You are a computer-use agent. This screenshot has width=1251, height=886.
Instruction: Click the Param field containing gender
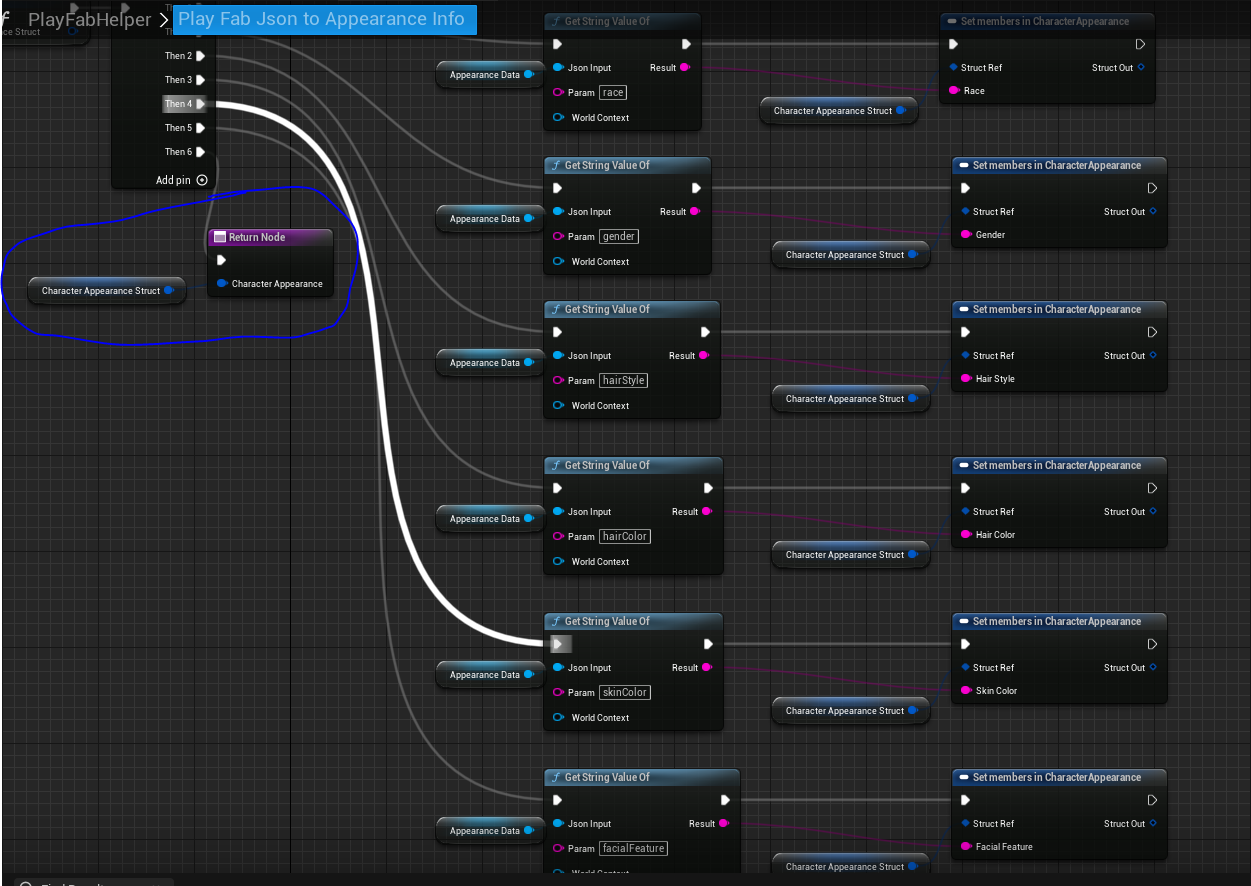pyautogui.click(x=619, y=237)
